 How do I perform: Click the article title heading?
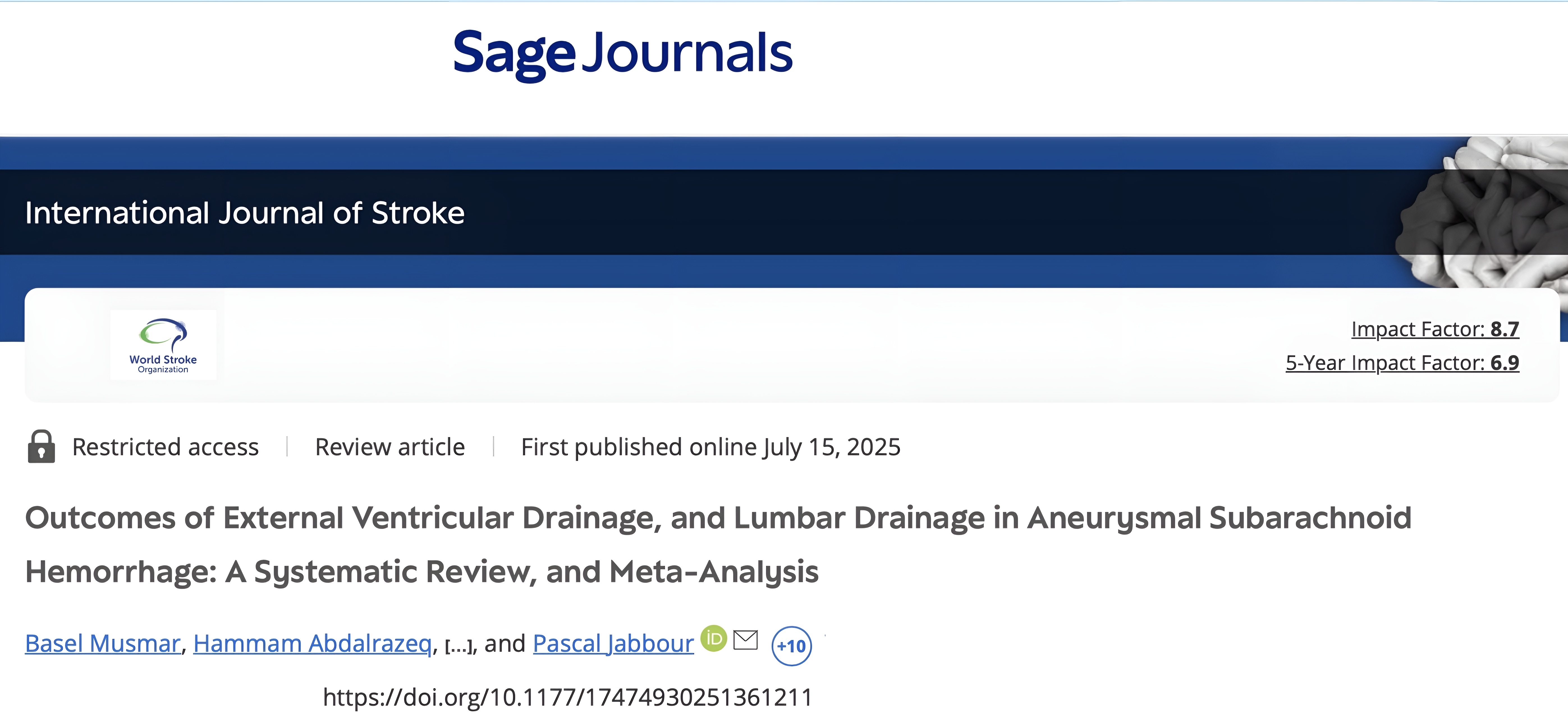click(x=718, y=545)
